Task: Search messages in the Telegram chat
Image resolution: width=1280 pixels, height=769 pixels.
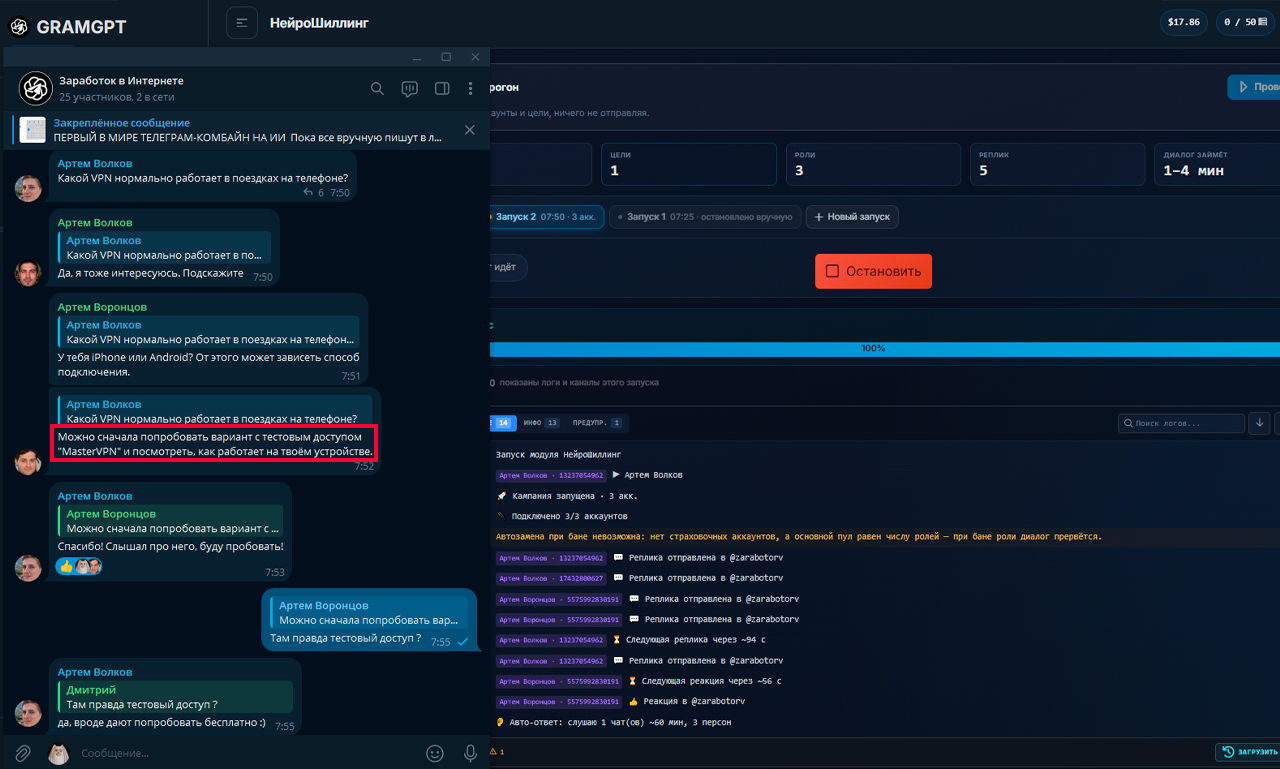Action: point(377,88)
